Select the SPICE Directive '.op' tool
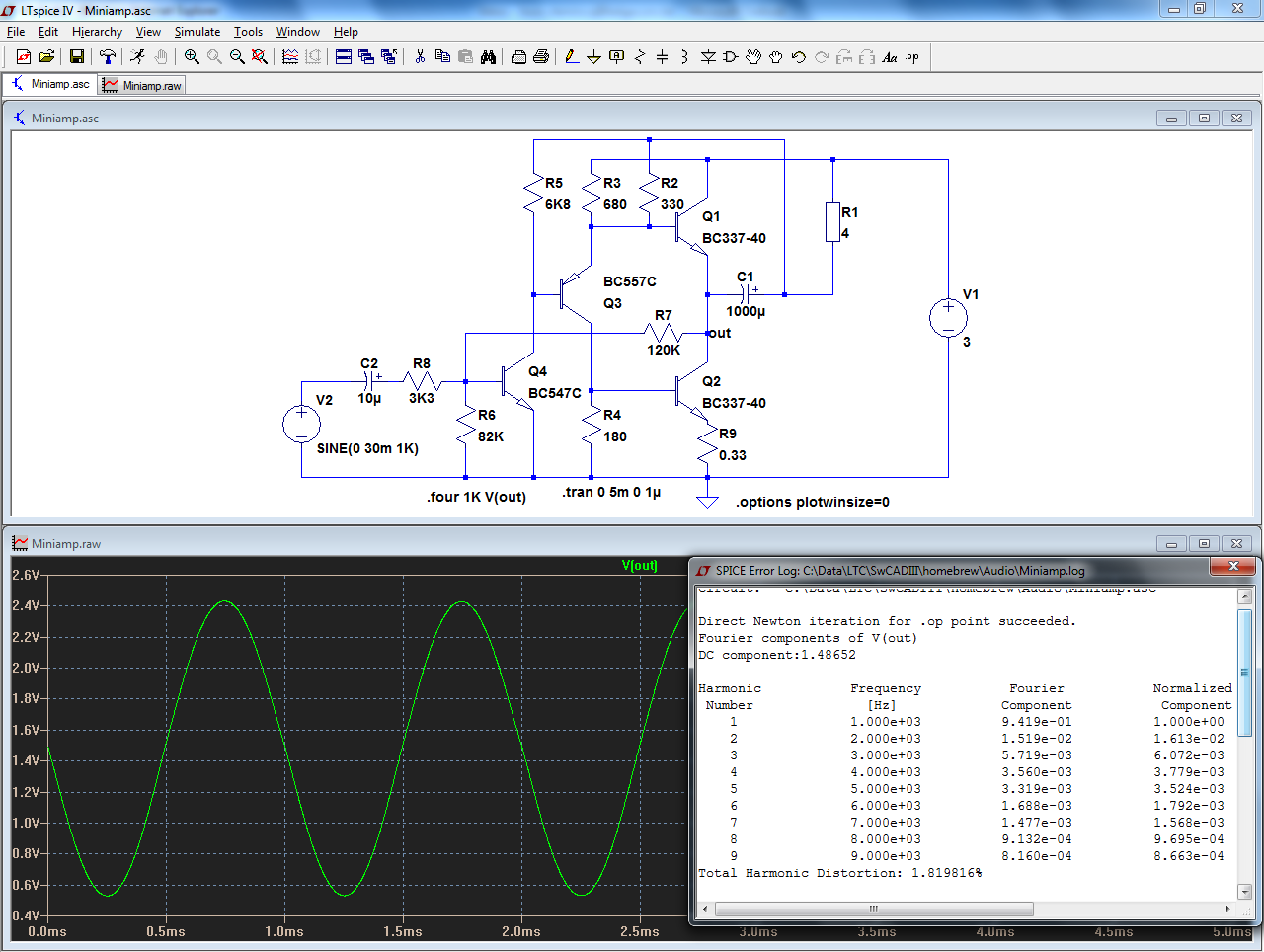 pos(912,57)
